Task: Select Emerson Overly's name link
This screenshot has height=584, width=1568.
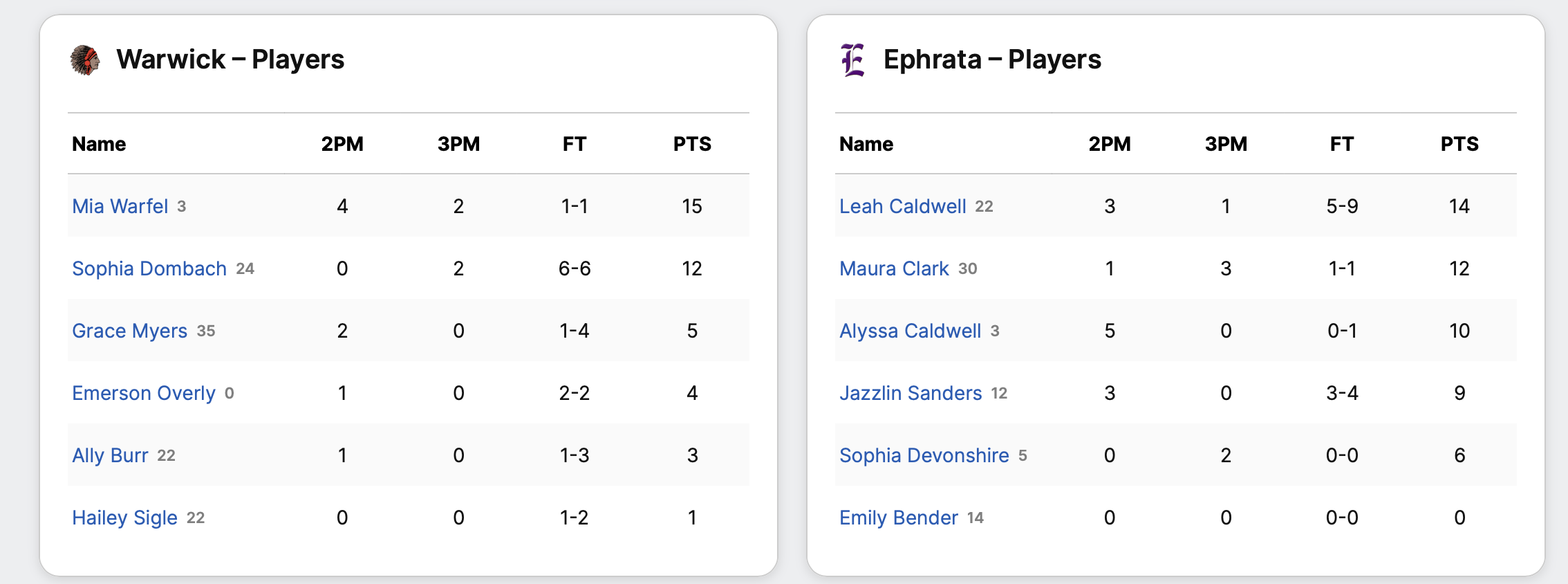Action: click(x=144, y=393)
